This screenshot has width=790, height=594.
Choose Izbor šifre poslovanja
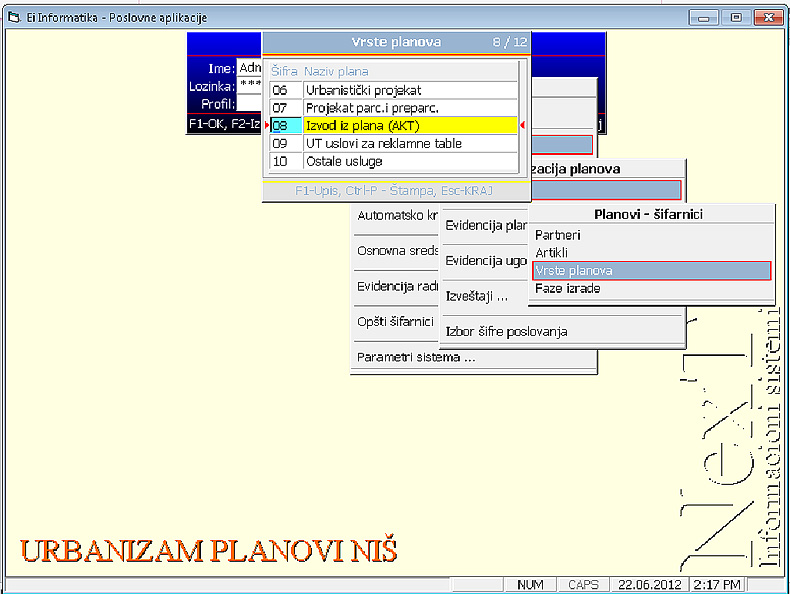click(507, 331)
